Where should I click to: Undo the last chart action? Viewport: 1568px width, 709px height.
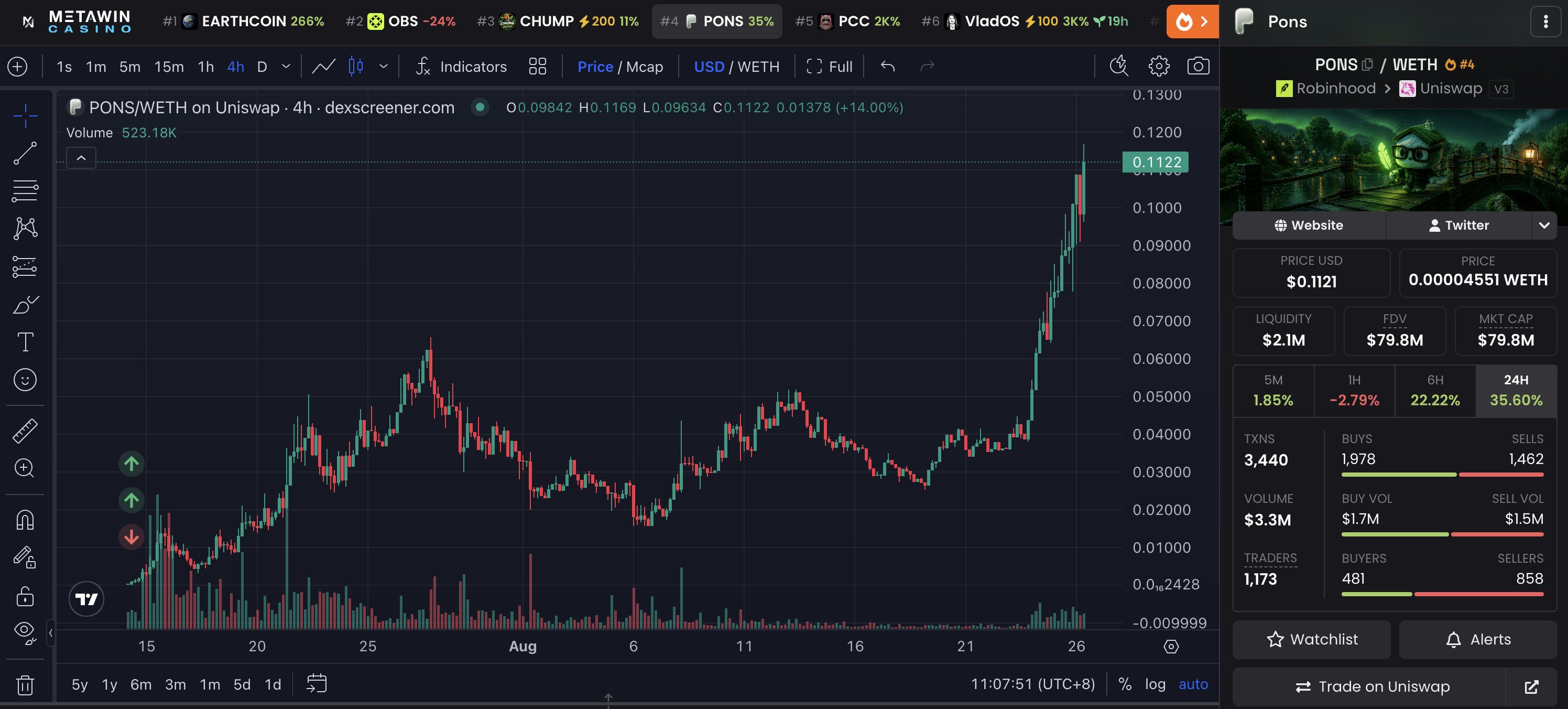pyautogui.click(x=887, y=66)
